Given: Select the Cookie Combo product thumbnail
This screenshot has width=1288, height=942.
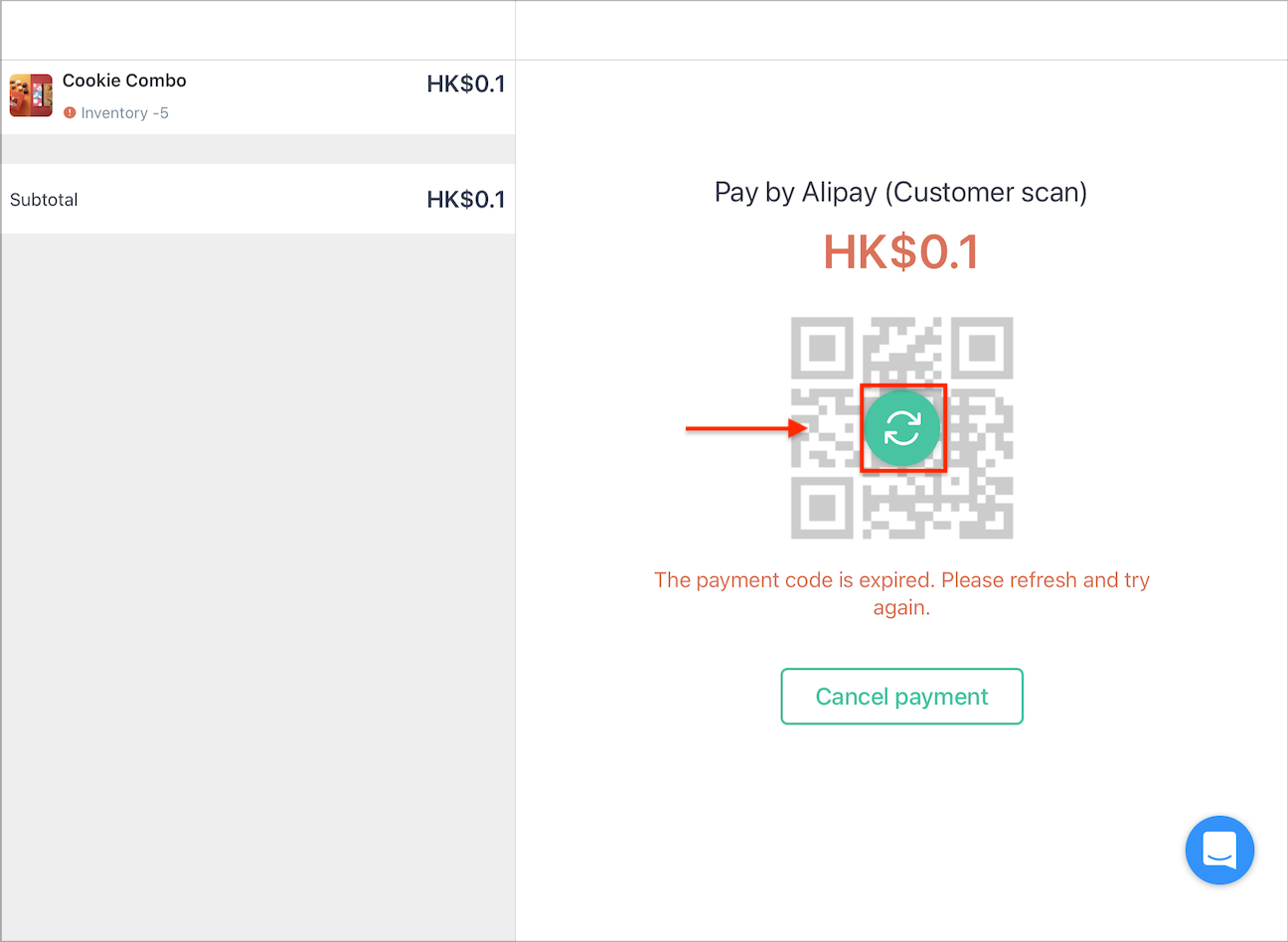Looking at the screenshot, I should [31, 95].
